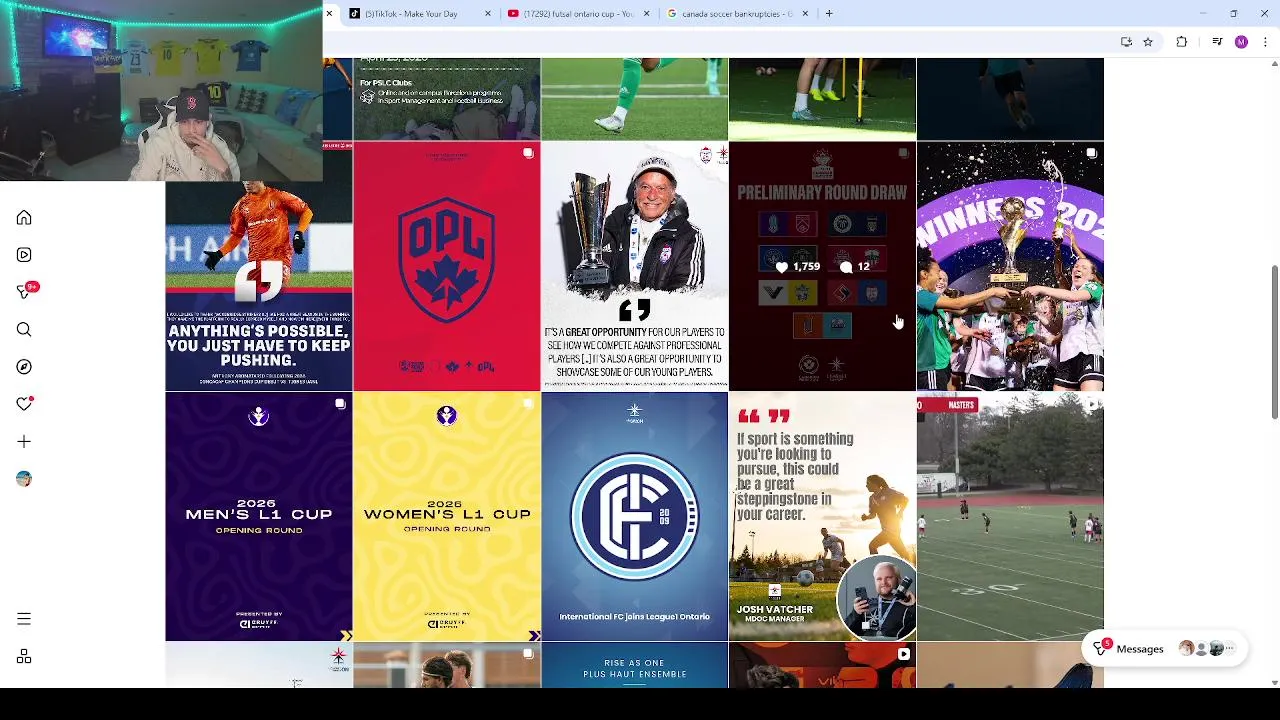This screenshot has height=720, width=1280.
Task: Create new post with plus icon
Action: (x=24, y=441)
